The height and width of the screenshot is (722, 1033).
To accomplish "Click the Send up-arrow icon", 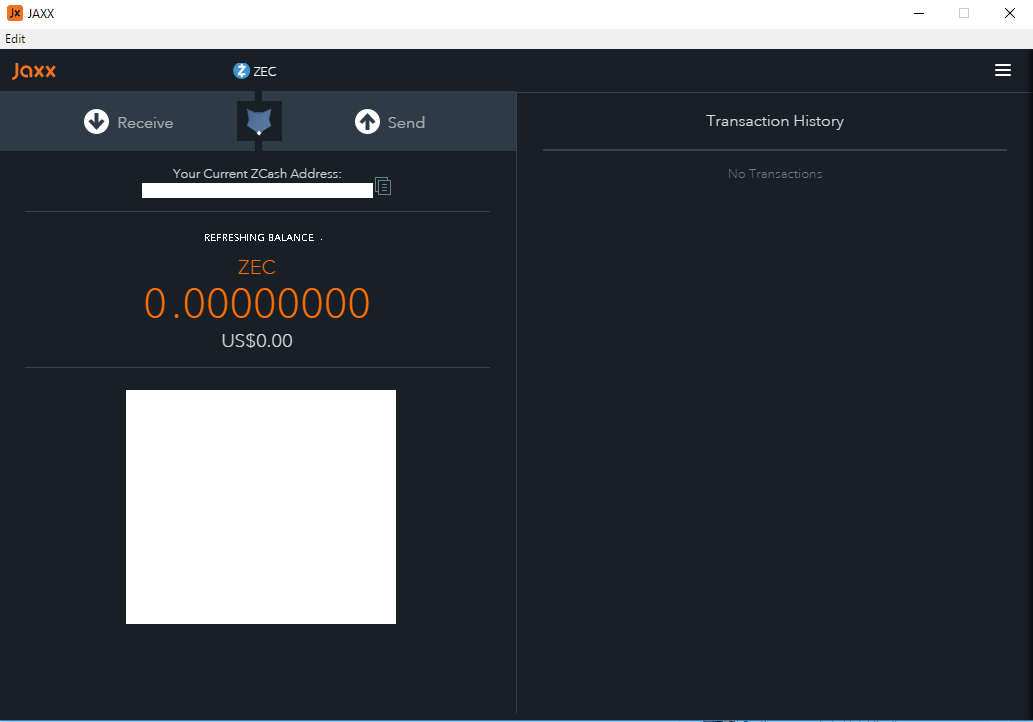I will [368, 122].
